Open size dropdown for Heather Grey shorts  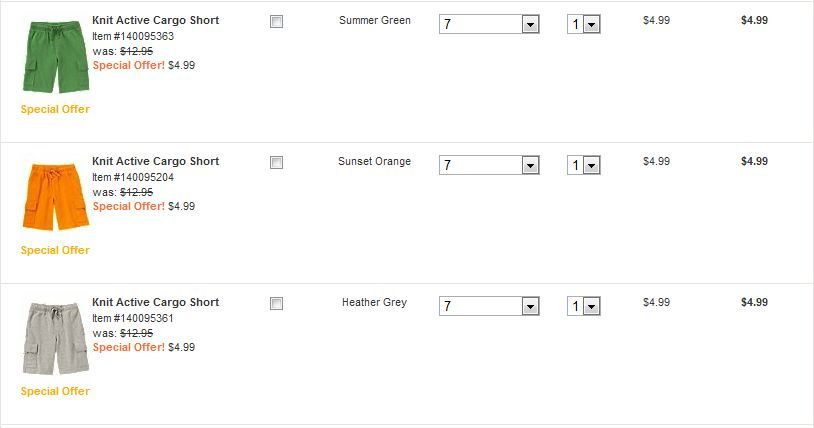pyautogui.click(x=489, y=306)
